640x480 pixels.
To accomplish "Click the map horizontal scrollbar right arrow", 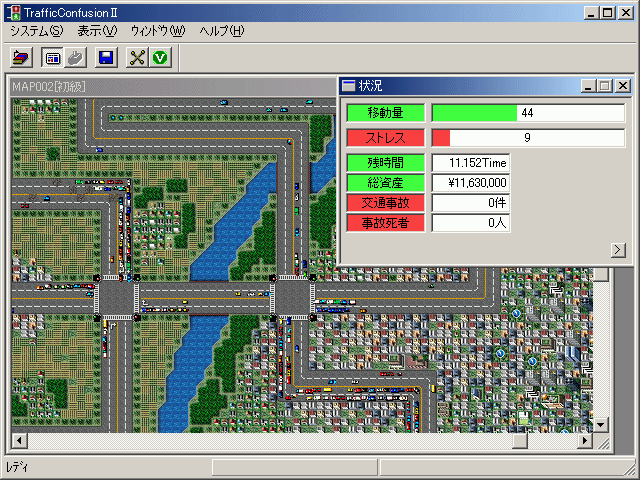I will point(585,441).
